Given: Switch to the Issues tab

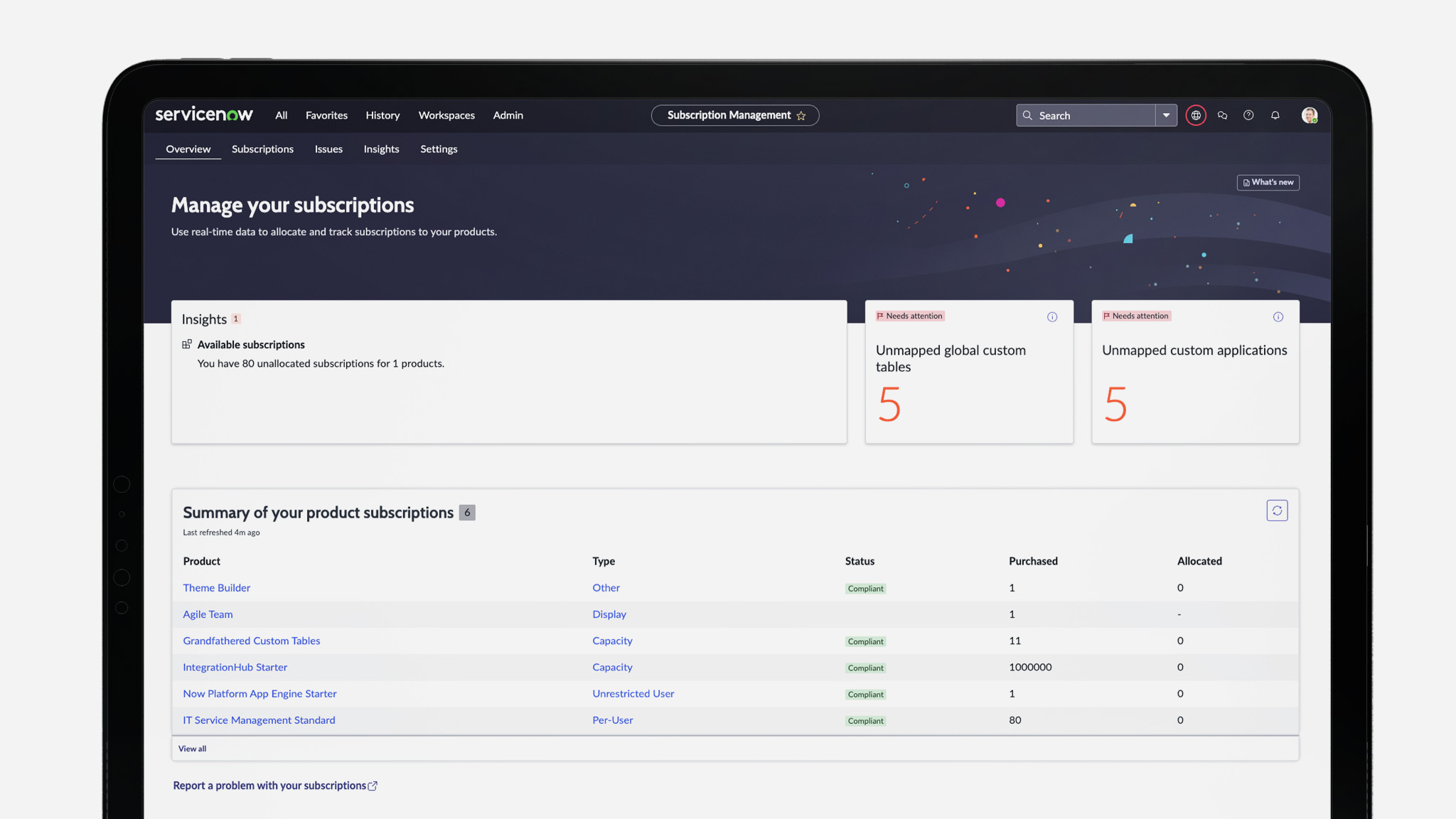Looking at the screenshot, I should [328, 149].
